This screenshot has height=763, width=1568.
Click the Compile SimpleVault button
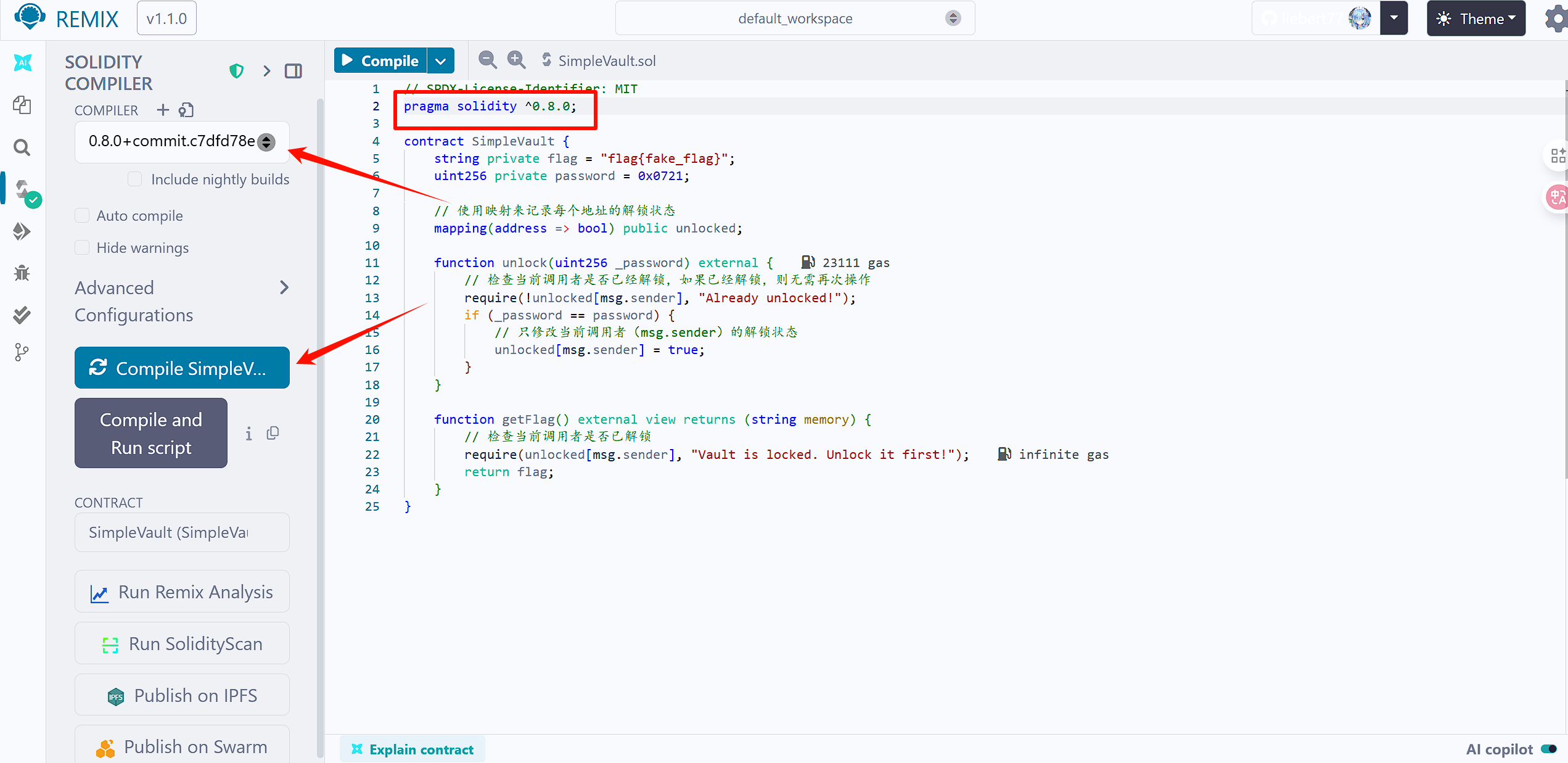click(181, 368)
